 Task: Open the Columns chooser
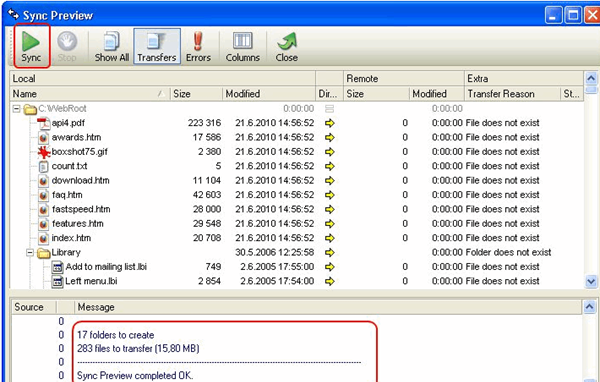243,46
